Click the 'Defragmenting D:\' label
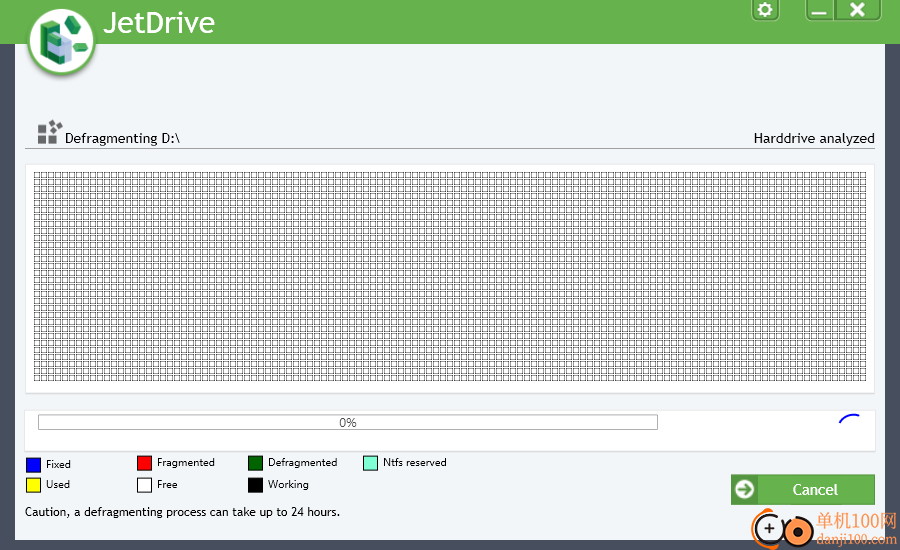Viewport: 900px width, 550px height. coord(122,138)
